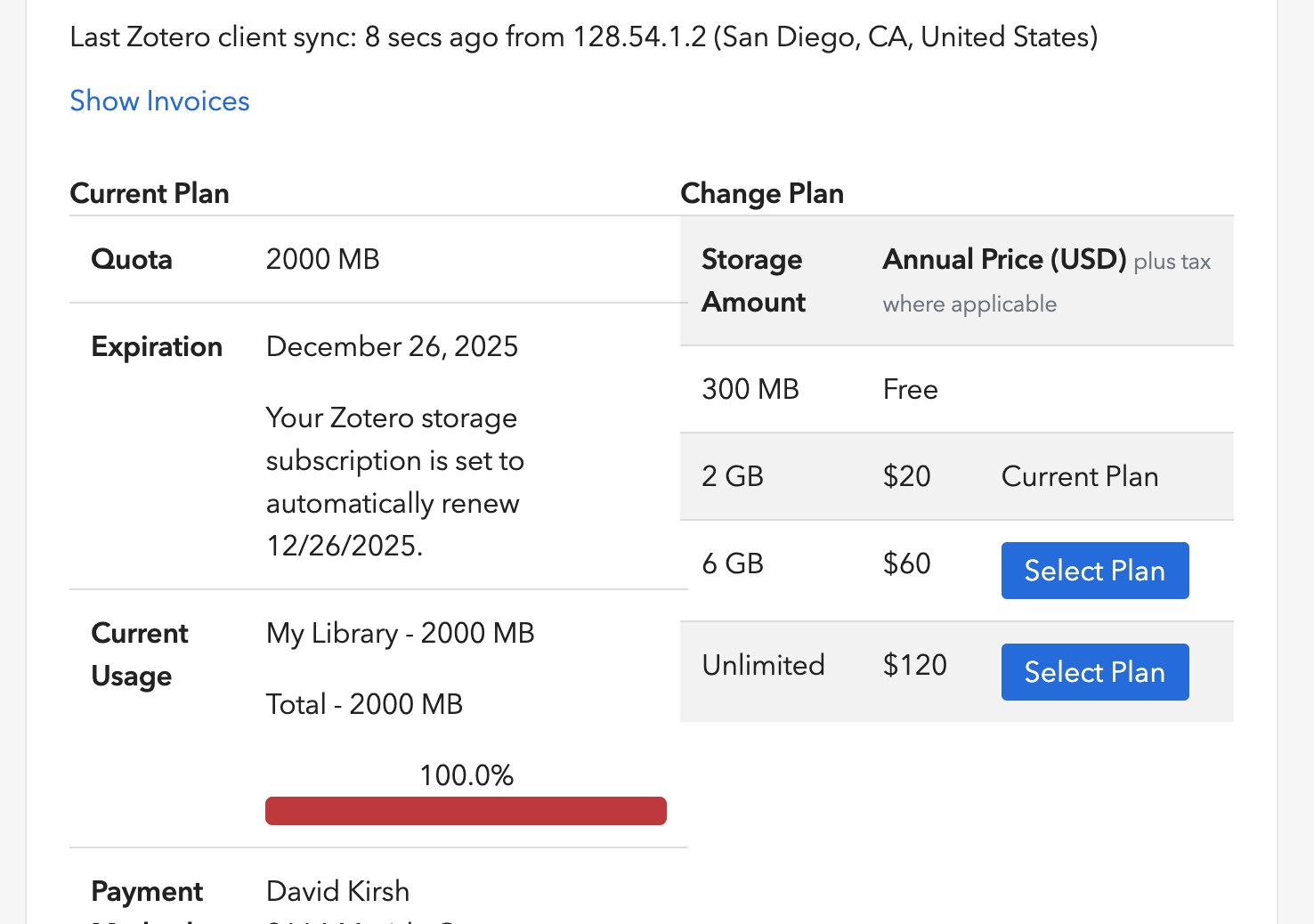Click the Total - 2000 MB line
The image size is (1314, 924).
click(364, 704)
